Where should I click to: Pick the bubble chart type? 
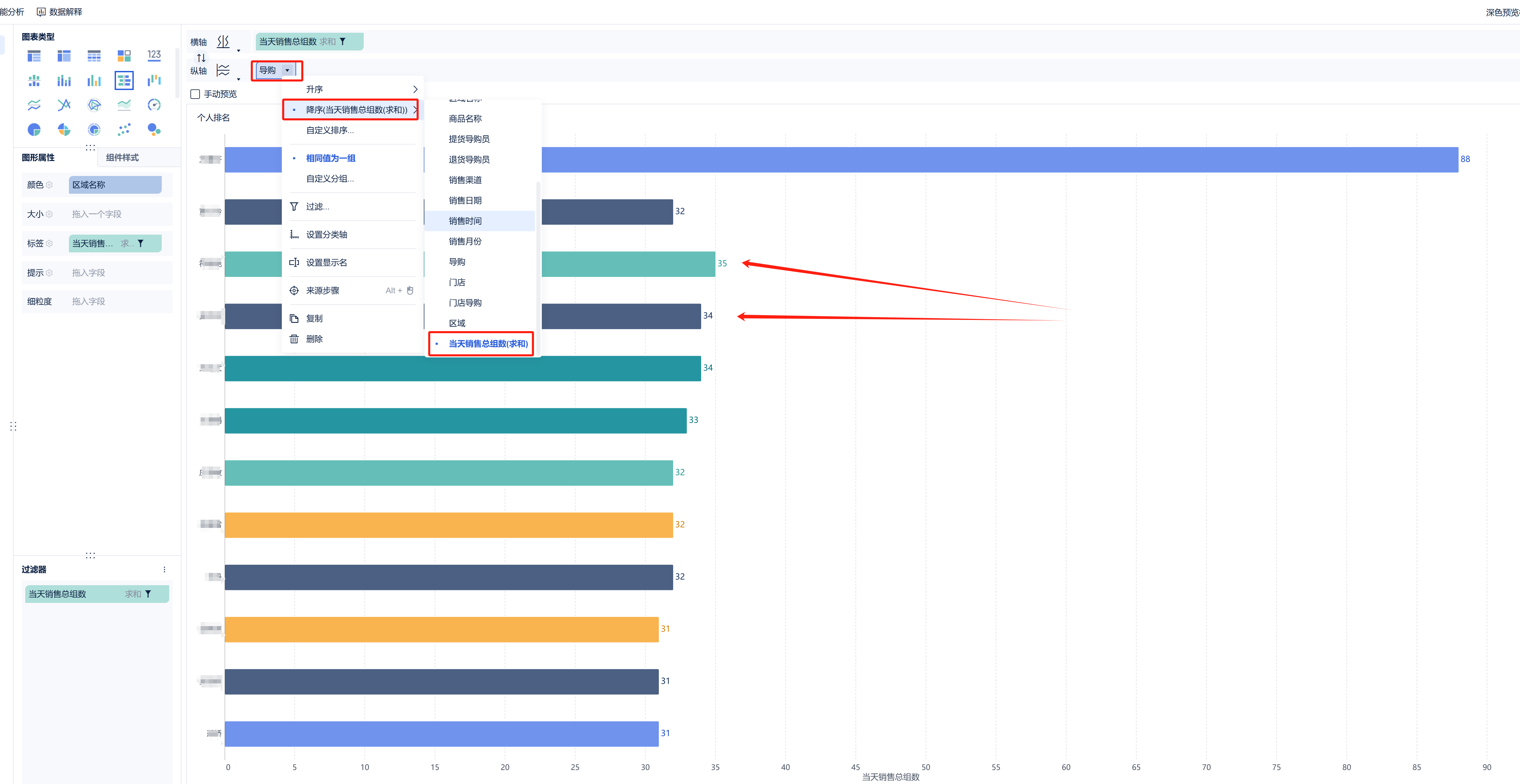pos(154,130)
